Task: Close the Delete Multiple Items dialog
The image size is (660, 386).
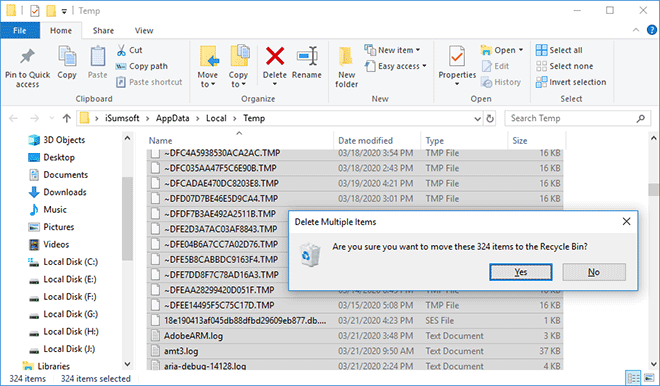Action: point(626,221)
